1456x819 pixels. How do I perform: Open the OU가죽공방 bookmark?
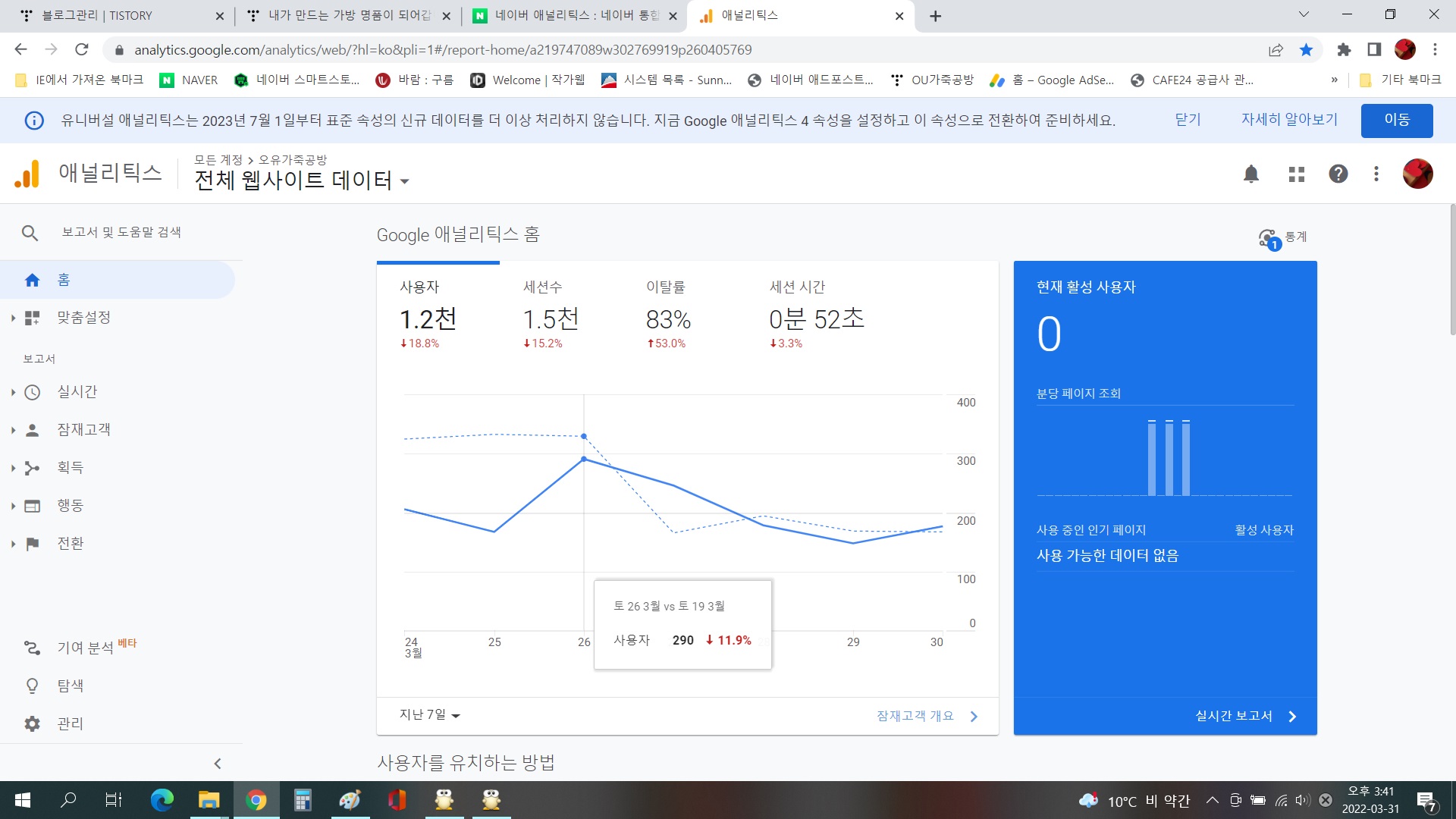pos(932,80)
